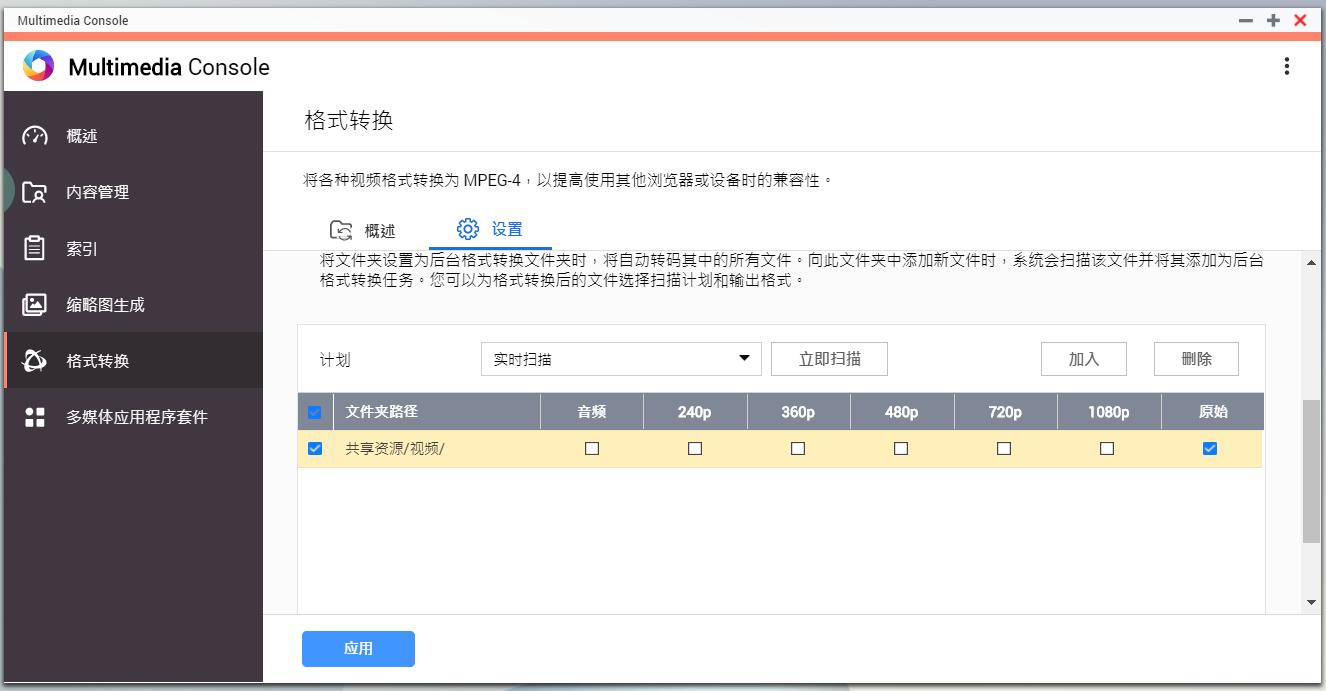Toggle the select-all checkbox in table header
Screen dimensions: 1326x691
[313, 411]
